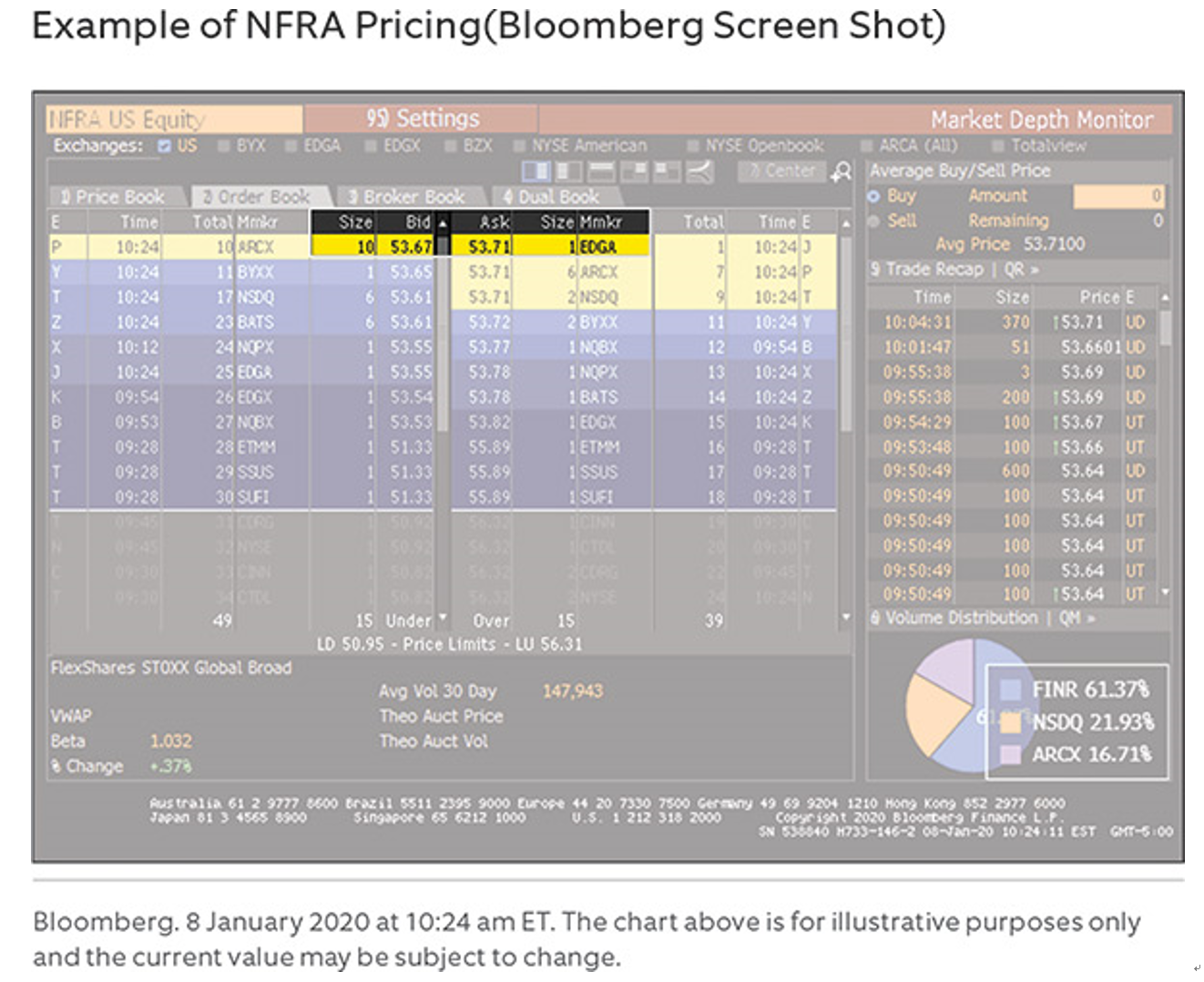Screen dimensions: 1204x982
Task: Click the ARCX legend color swatch
Action: pyautogui.click(x=1010, y=754)
